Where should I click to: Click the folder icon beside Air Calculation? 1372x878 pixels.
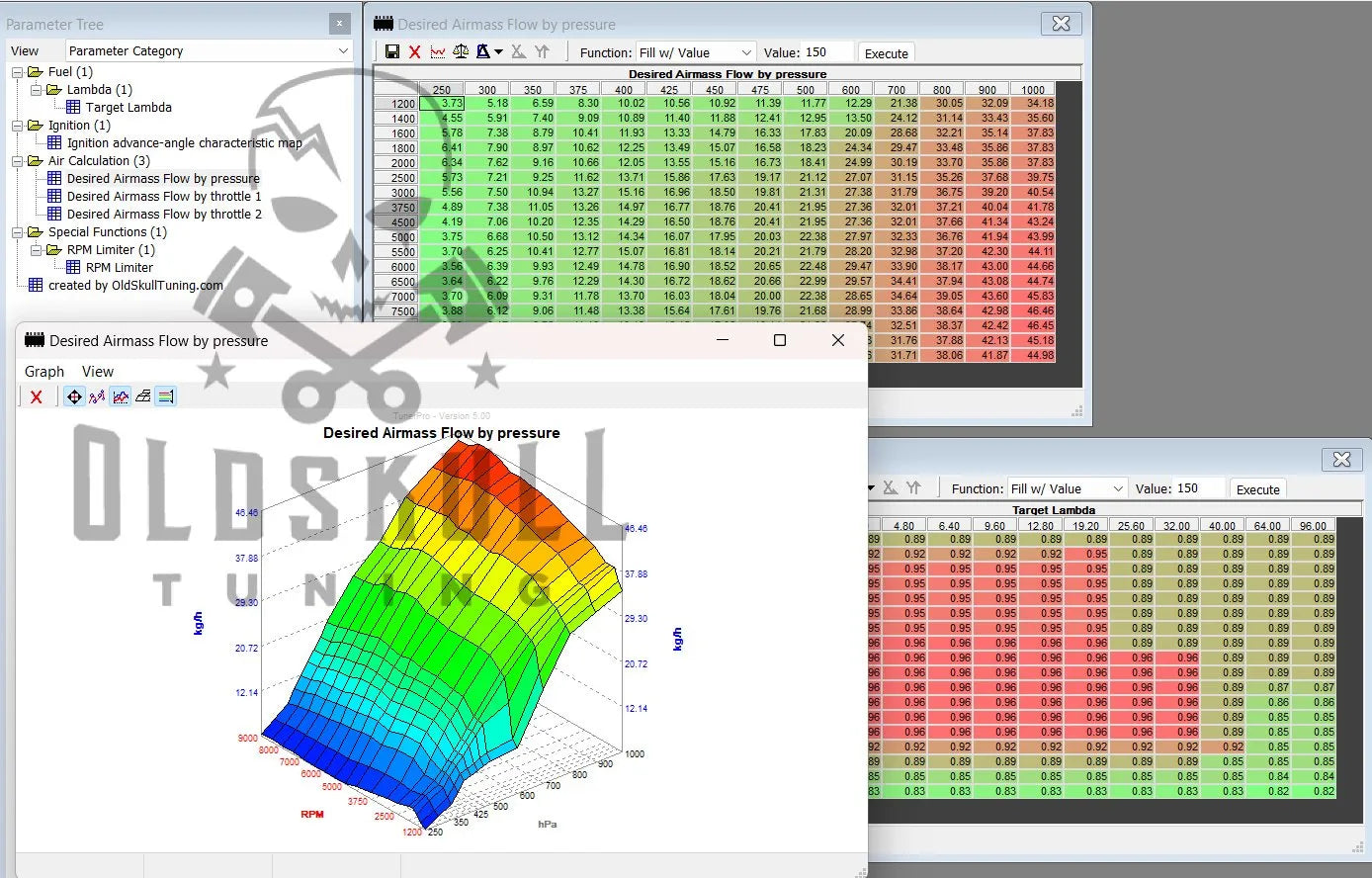pos(36,160)
